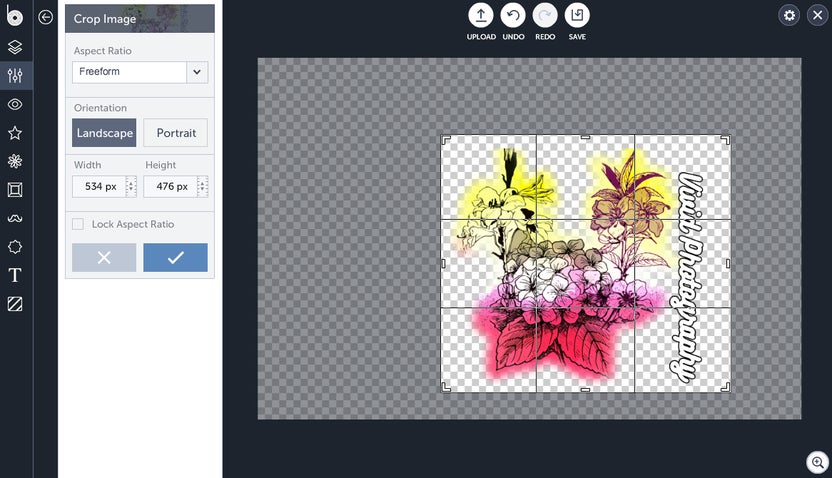Click the Lock Aspect Ratio label
The width and height of the screenshot is (832, 478).
pos(133,224)
